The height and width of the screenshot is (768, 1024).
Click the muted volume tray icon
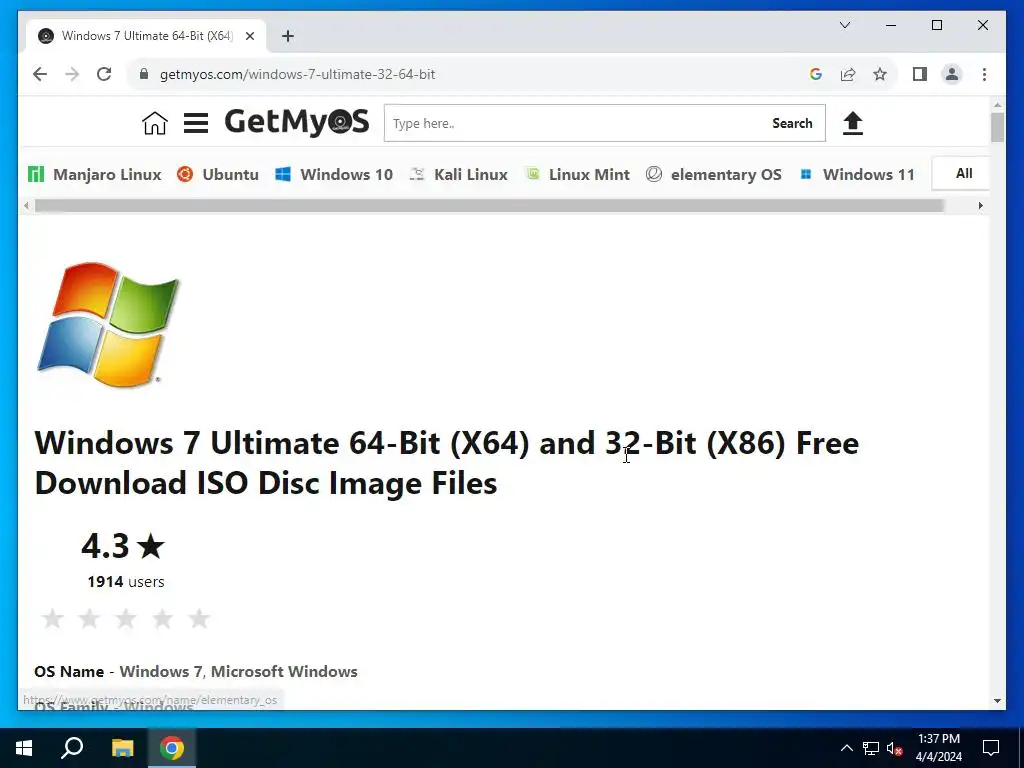coord(894,748)
